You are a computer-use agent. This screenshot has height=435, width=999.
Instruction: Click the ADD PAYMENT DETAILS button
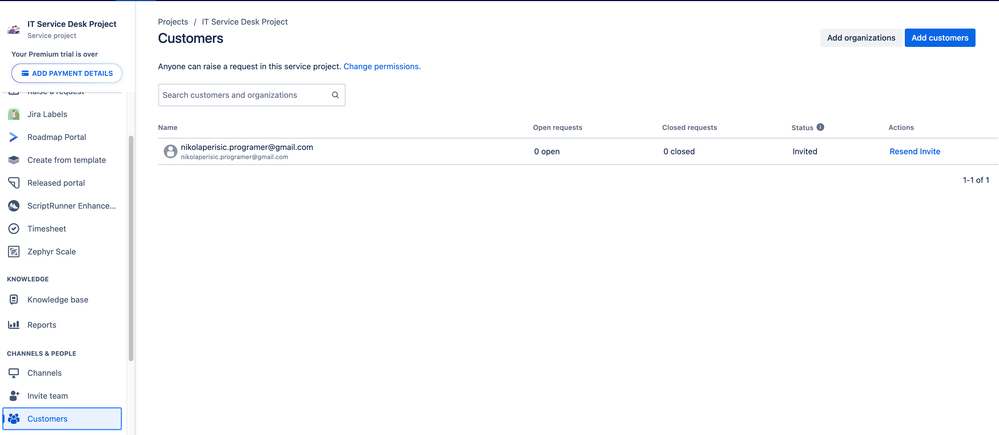pos(67,73)
